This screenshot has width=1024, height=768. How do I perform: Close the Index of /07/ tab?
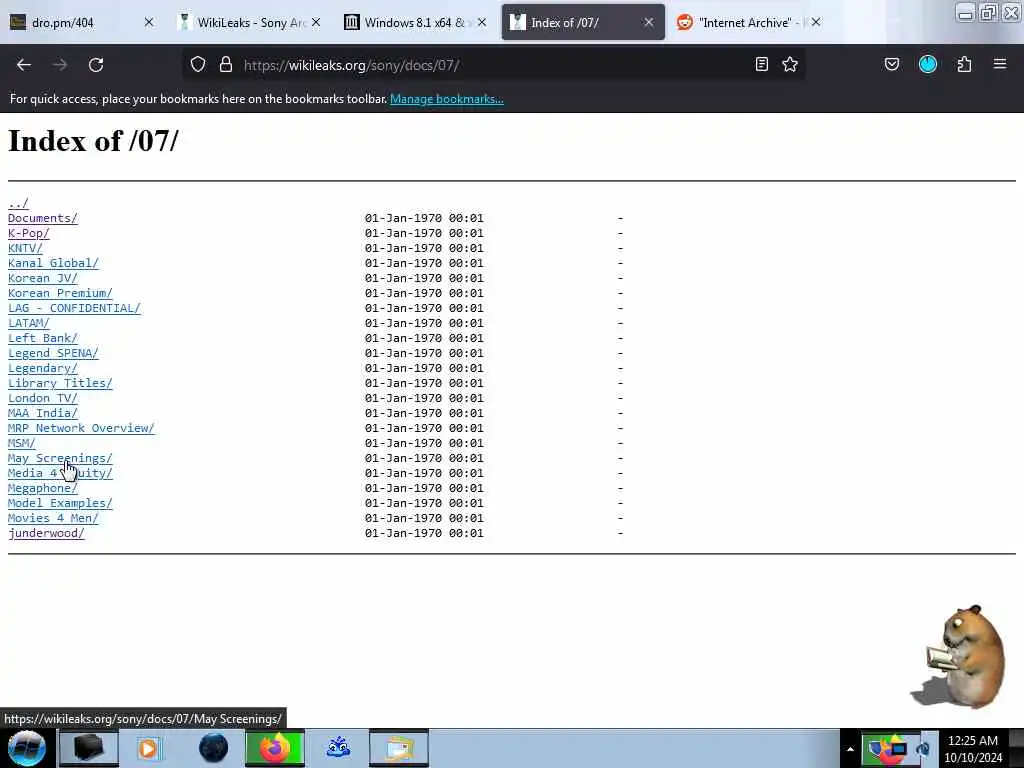648,22
